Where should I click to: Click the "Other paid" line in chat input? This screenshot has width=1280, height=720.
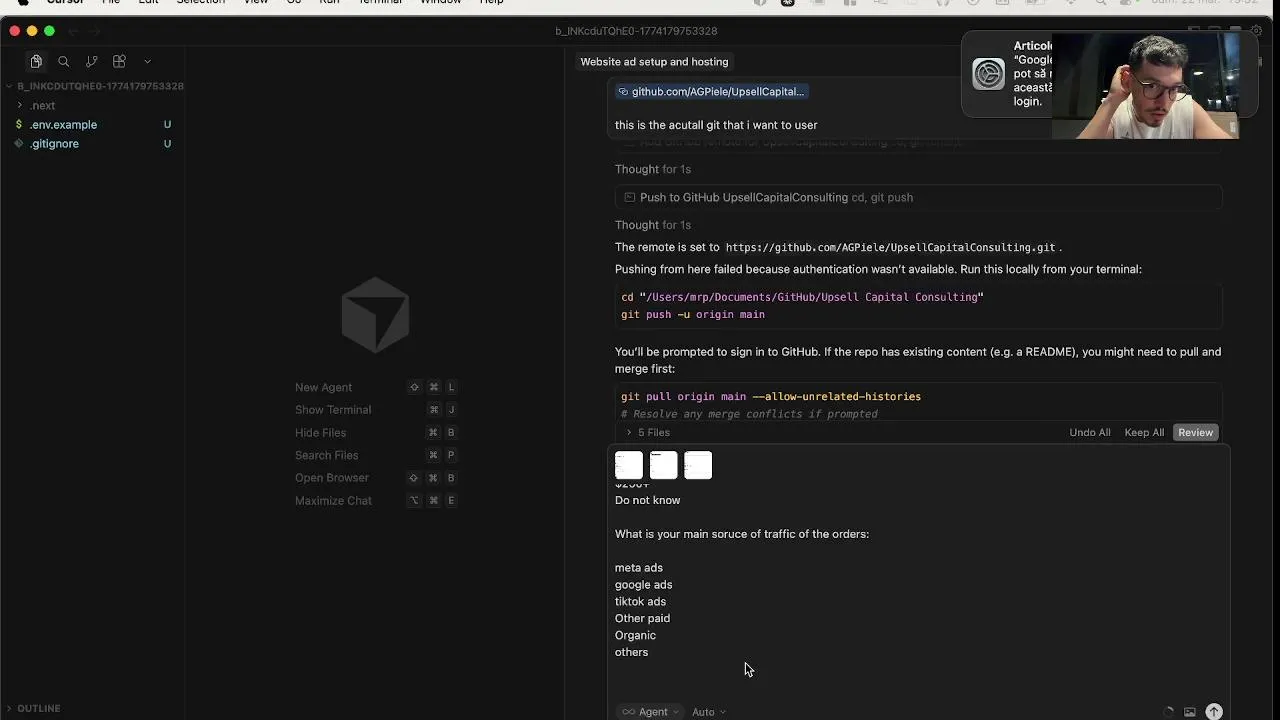point(642,618)
